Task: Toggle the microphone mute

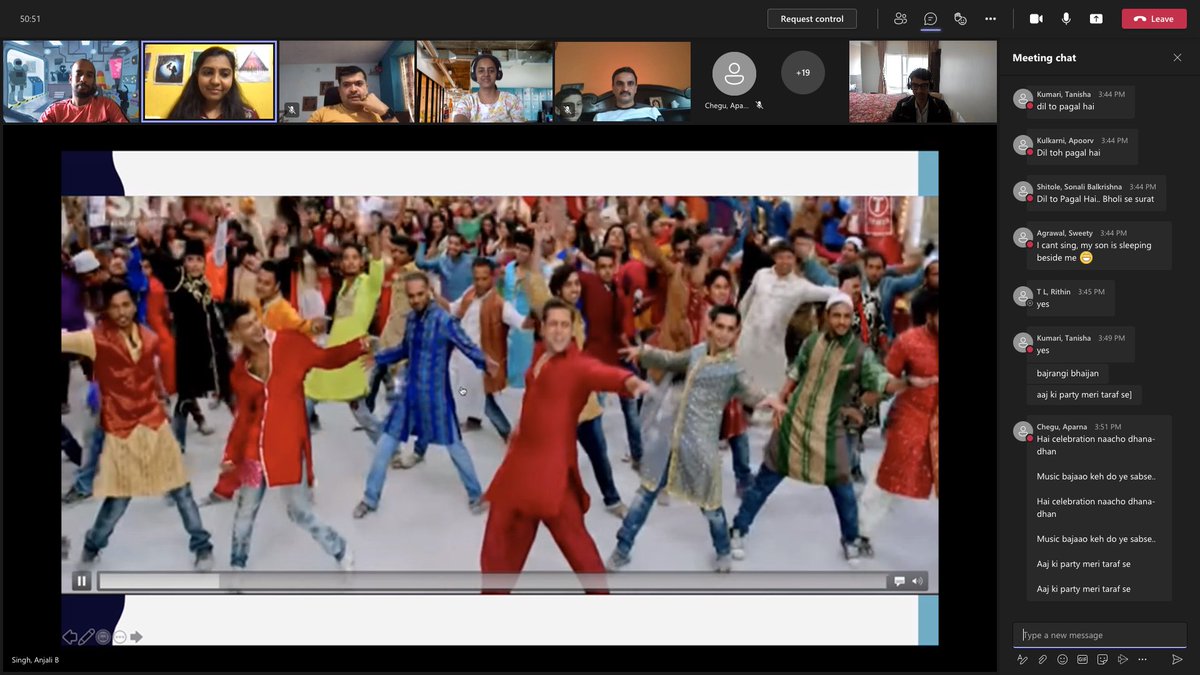Action: click(1066, 18)
